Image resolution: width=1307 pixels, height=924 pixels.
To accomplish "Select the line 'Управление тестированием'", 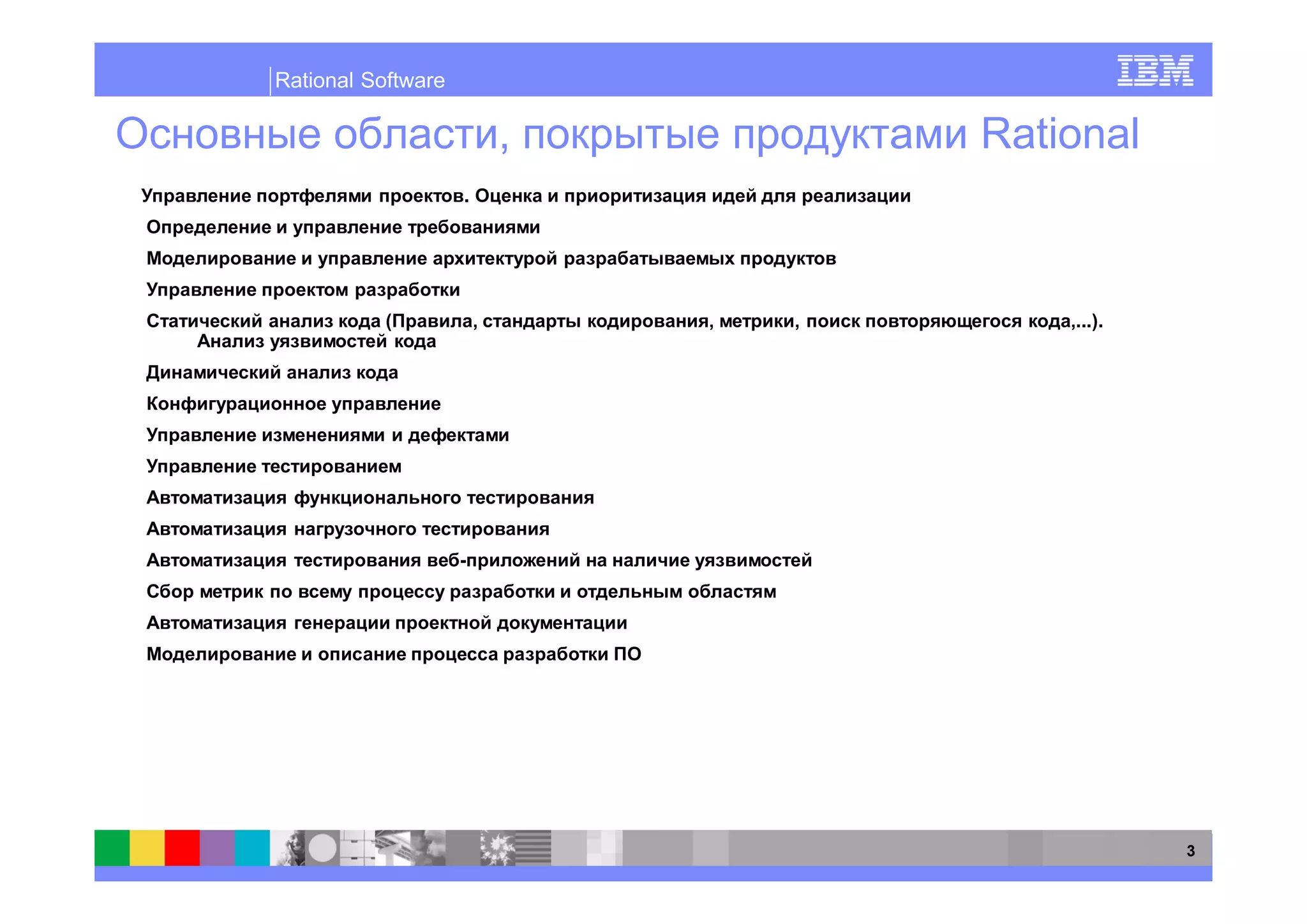I will pyautogui.click(x=274, y=466).
